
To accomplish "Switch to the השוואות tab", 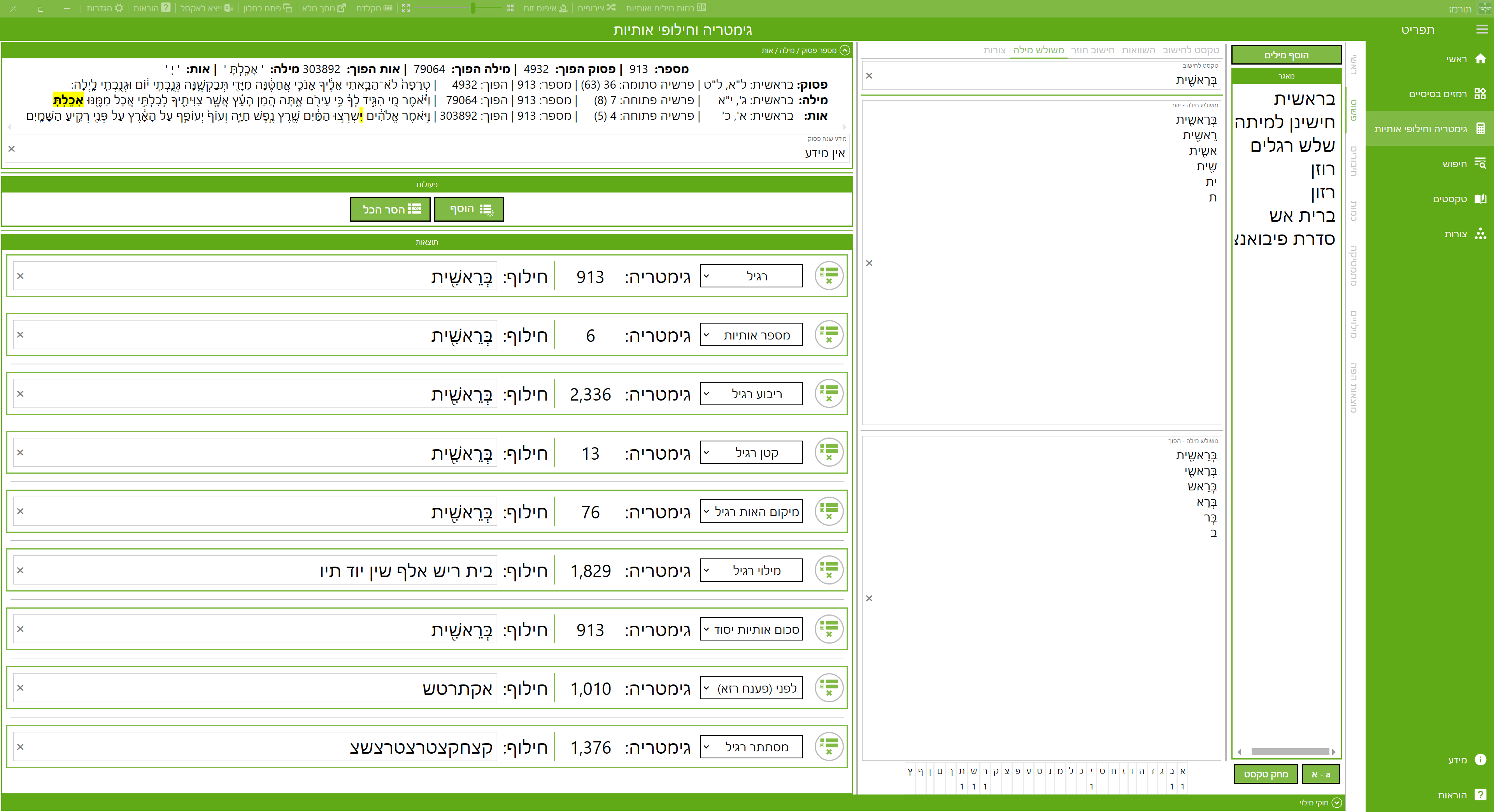I will 1138,51.
